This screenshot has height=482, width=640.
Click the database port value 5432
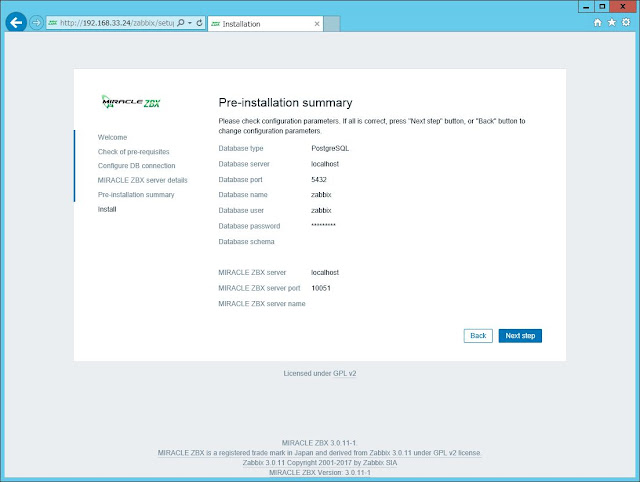319,180
